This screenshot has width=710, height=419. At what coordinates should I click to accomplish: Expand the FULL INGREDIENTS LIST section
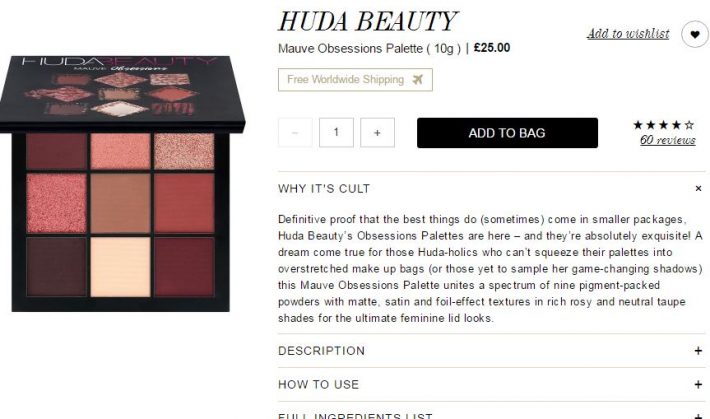[x=491, y=413]
